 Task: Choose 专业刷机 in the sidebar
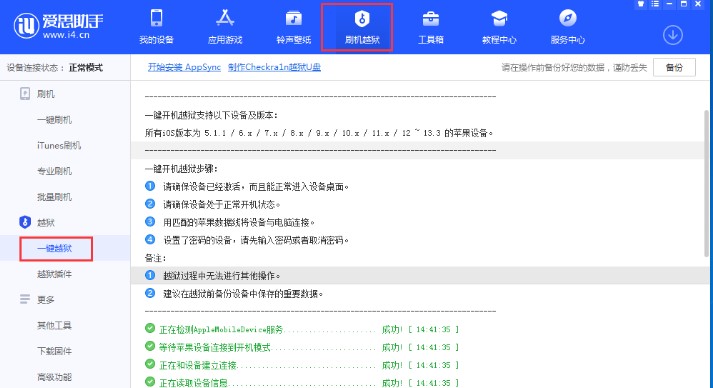[x=54, y=171]
